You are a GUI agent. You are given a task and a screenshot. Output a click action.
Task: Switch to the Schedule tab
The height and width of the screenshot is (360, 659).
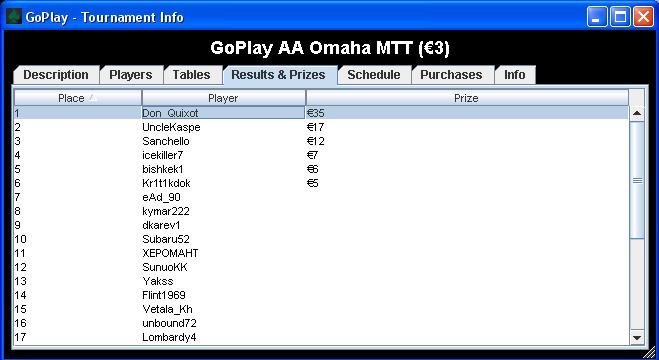[374, 75]
